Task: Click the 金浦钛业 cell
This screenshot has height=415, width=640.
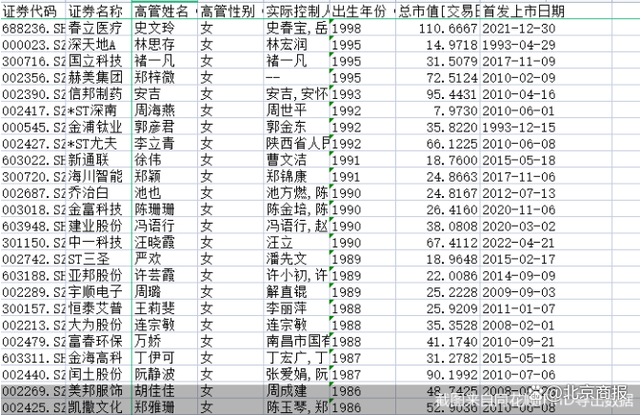Action: coord(98,127)
